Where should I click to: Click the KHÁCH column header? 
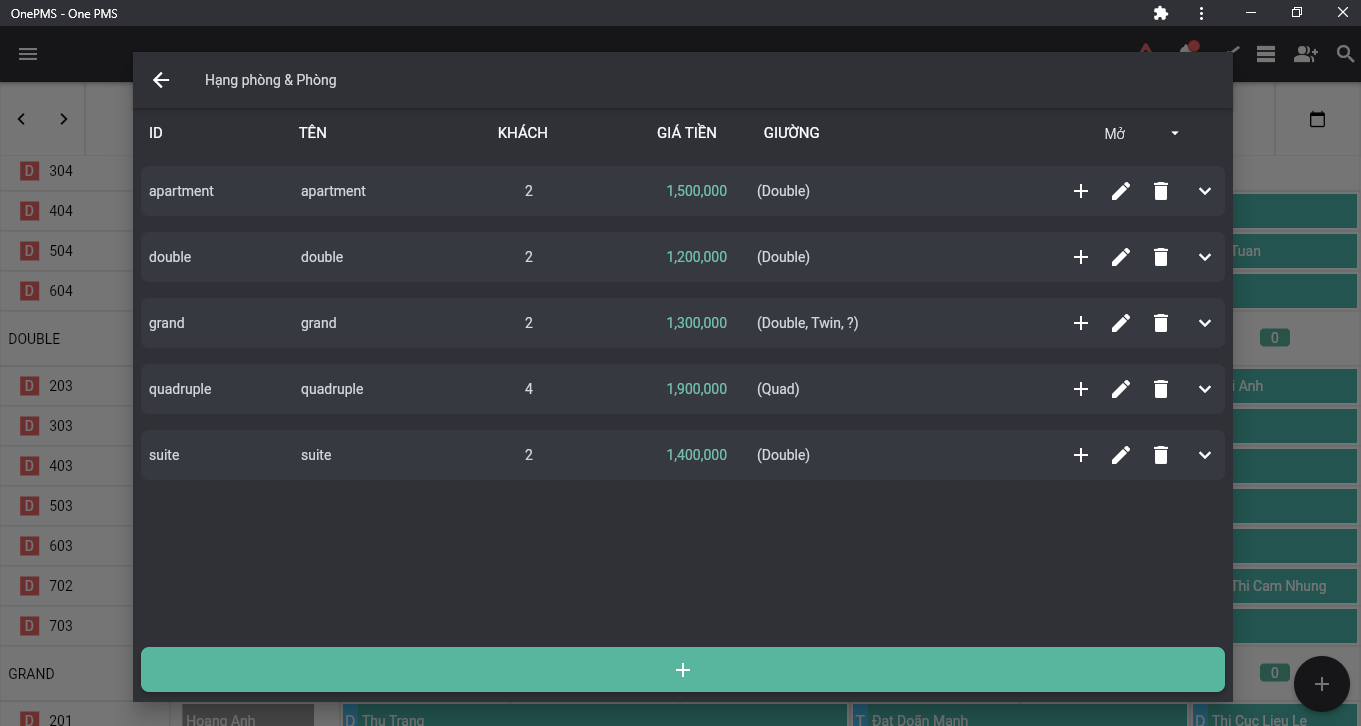click(x=523, y=133)
